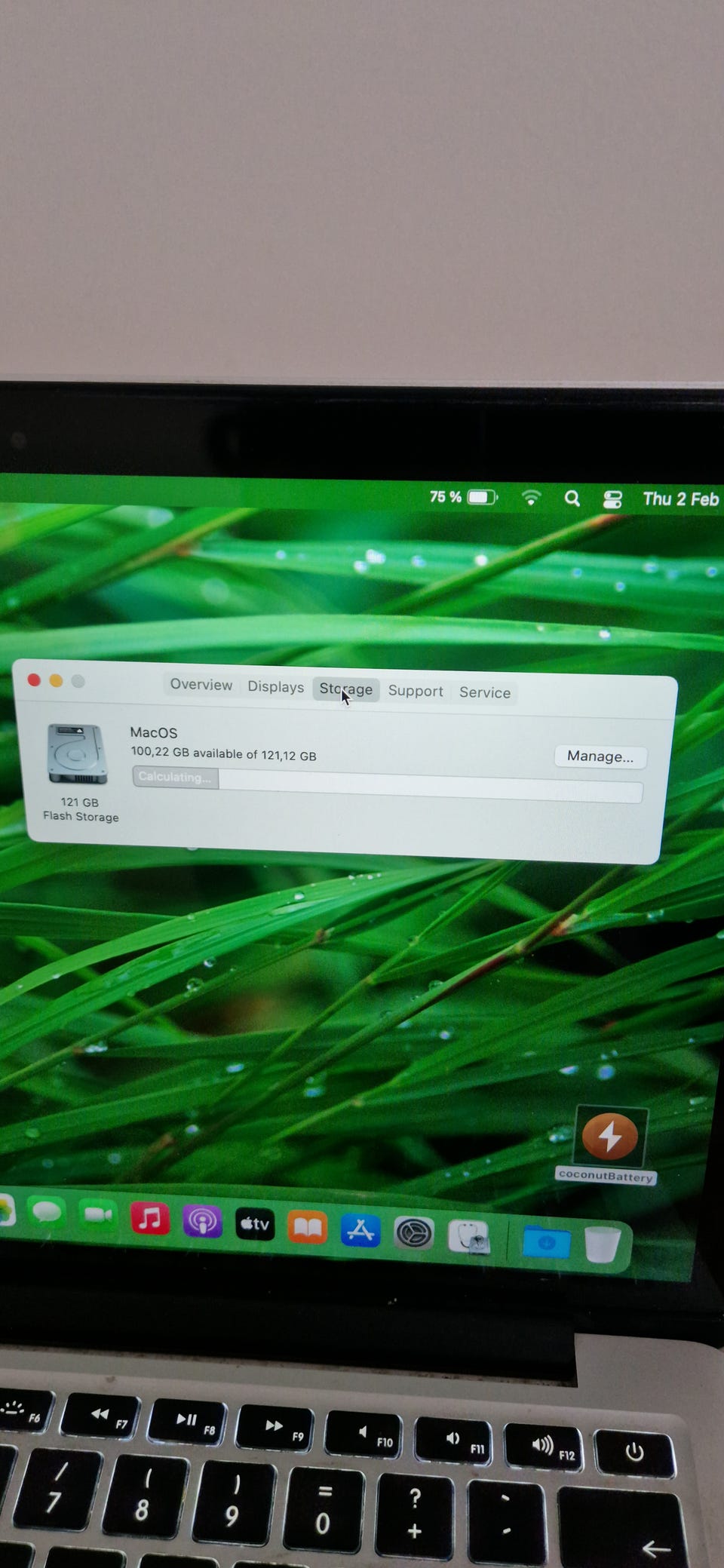Open Control Centre in the menu bar
The width and height of the screenshot is (724, 1568).
point(612,499)
